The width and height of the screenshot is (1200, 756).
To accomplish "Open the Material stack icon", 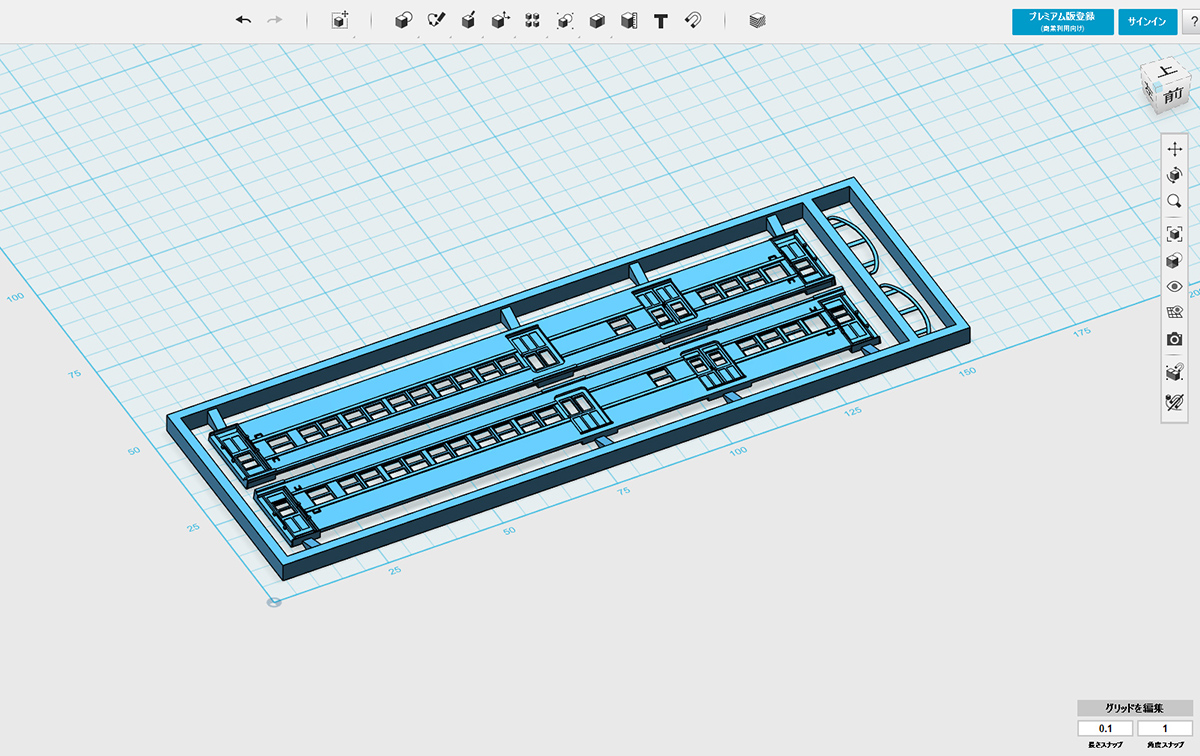I will 758,21.
